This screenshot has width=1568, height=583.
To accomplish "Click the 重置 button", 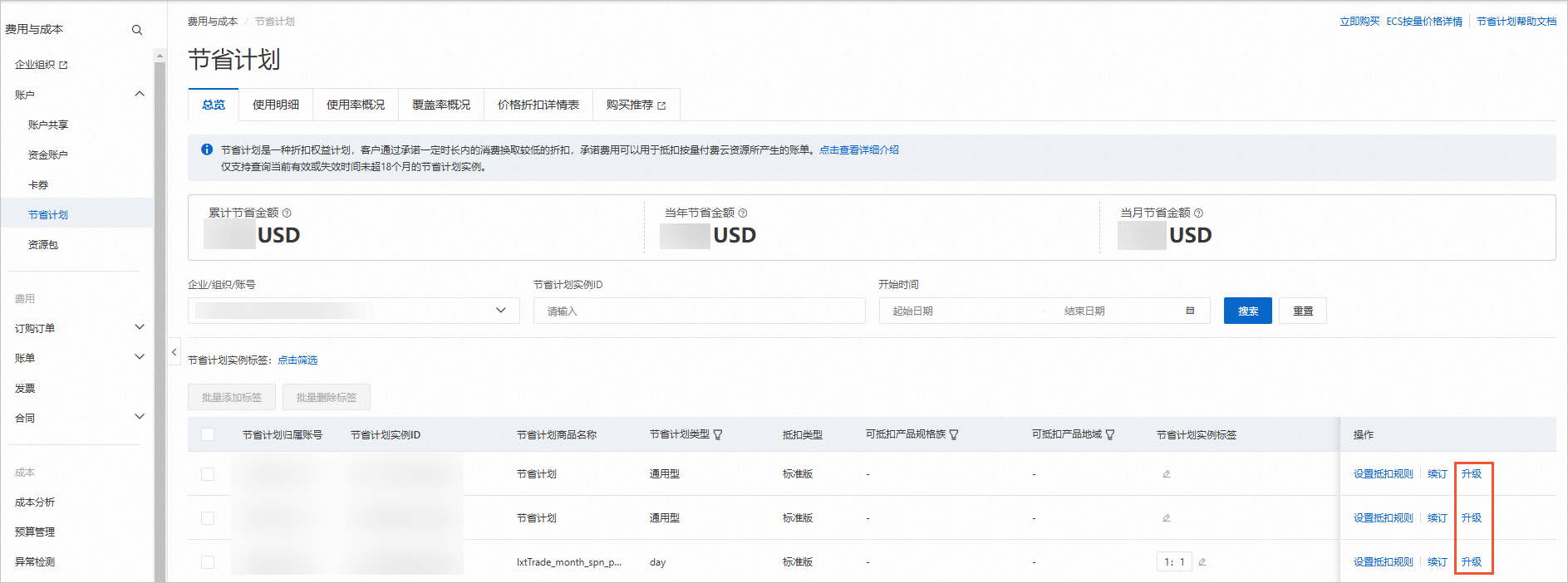I will 1303,311.
